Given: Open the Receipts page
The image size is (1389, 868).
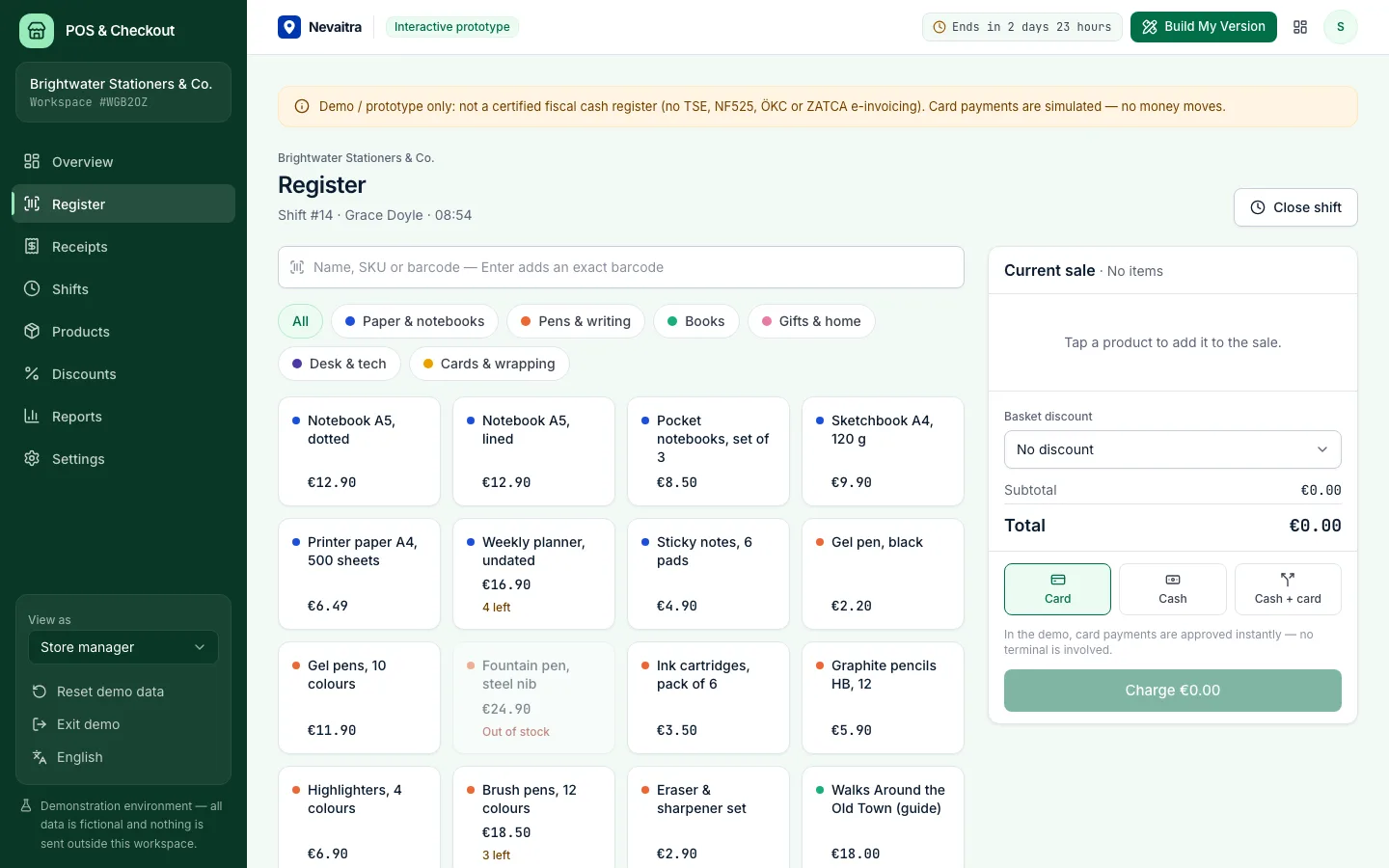Looking at the screenshot, I should (x=123, y=246).
